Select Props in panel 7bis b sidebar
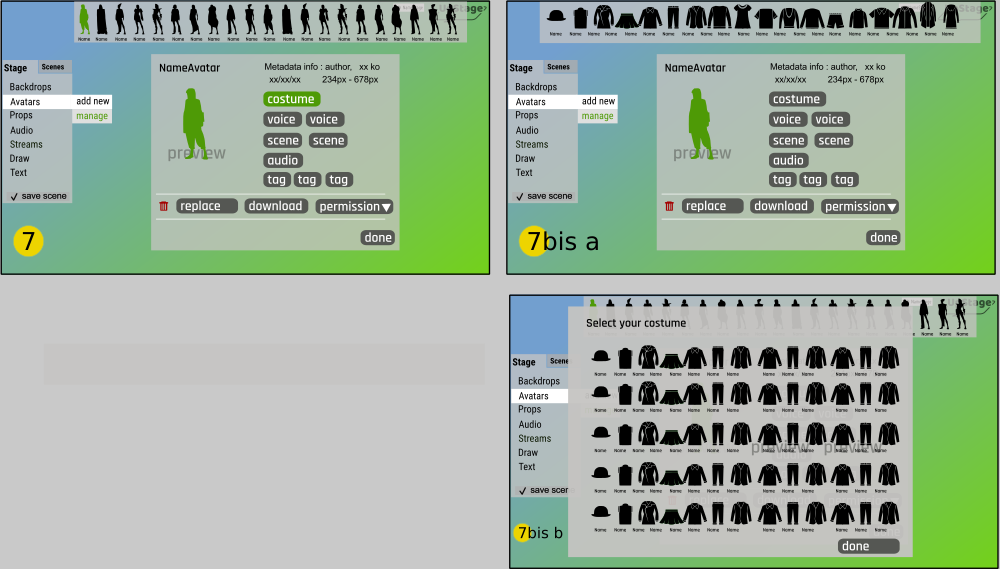The height and width of the screenshot is (569, 1000). click(529, 410)
